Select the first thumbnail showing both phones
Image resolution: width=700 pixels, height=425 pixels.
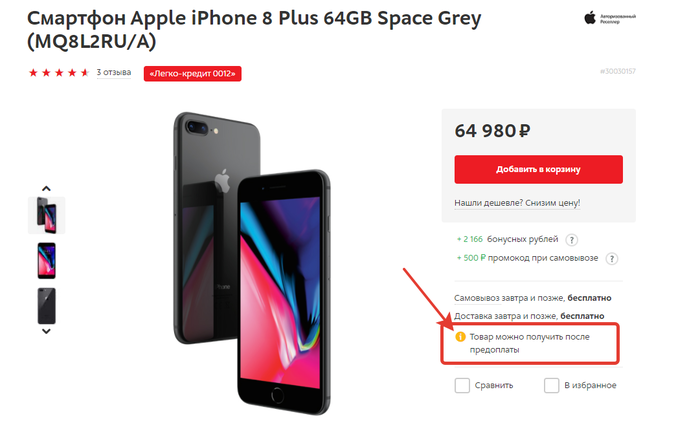46,215
